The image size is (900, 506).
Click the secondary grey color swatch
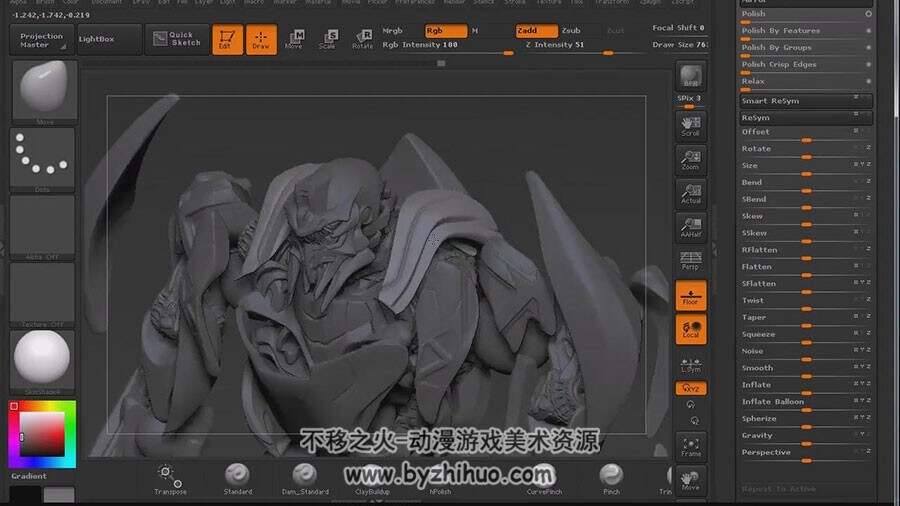click(x=59, y=495)
